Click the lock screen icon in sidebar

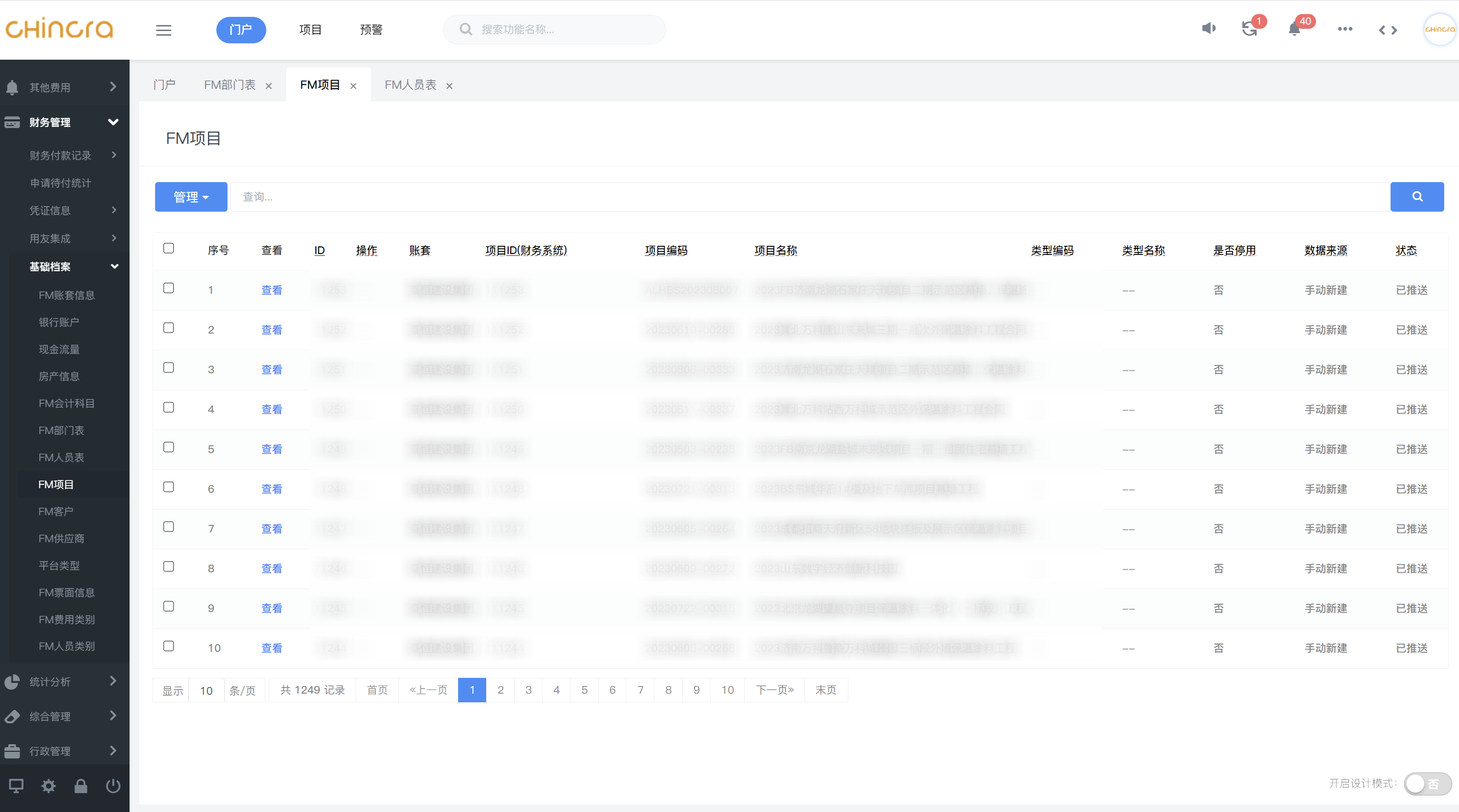tap(81, 786)
